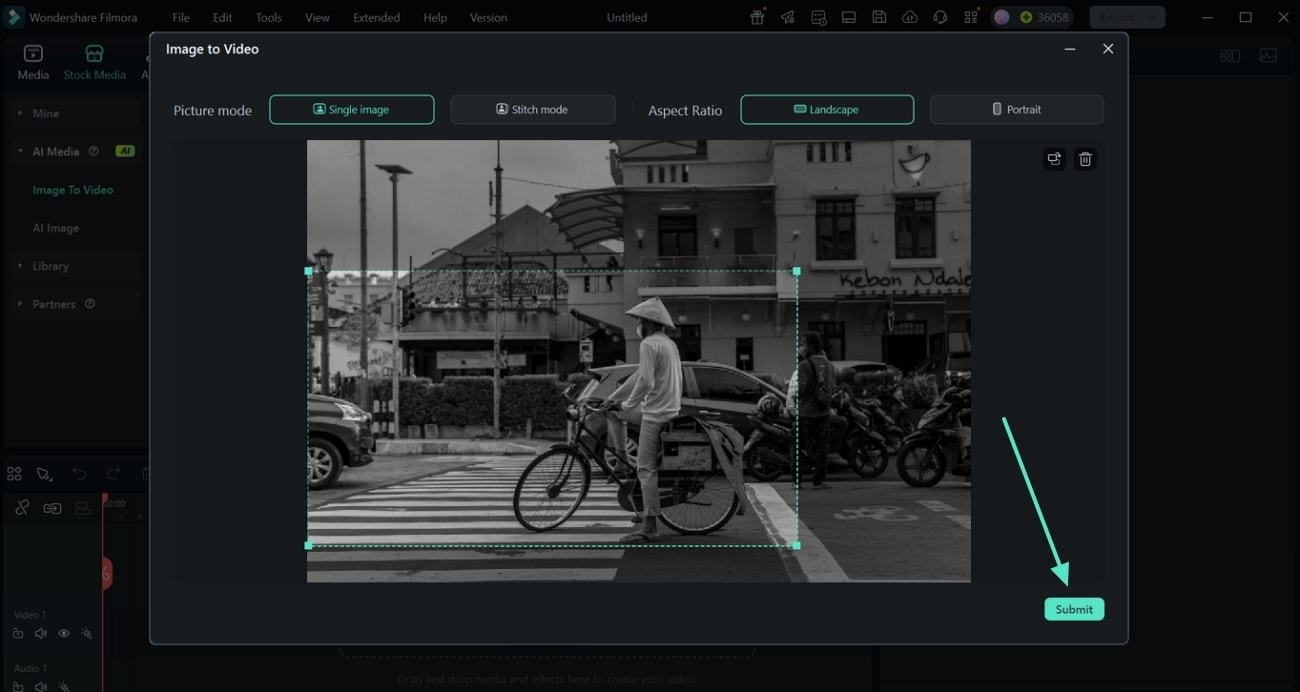This screenshot has height=692, width=1300.
Task: Switch to the Stock Media tab
Action: 95,62
